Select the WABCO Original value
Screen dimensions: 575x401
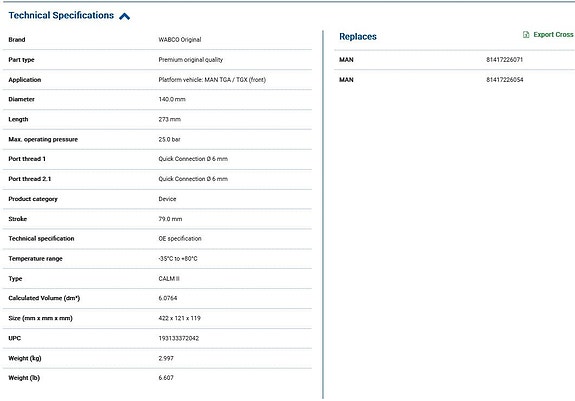(x=180, y=40)
